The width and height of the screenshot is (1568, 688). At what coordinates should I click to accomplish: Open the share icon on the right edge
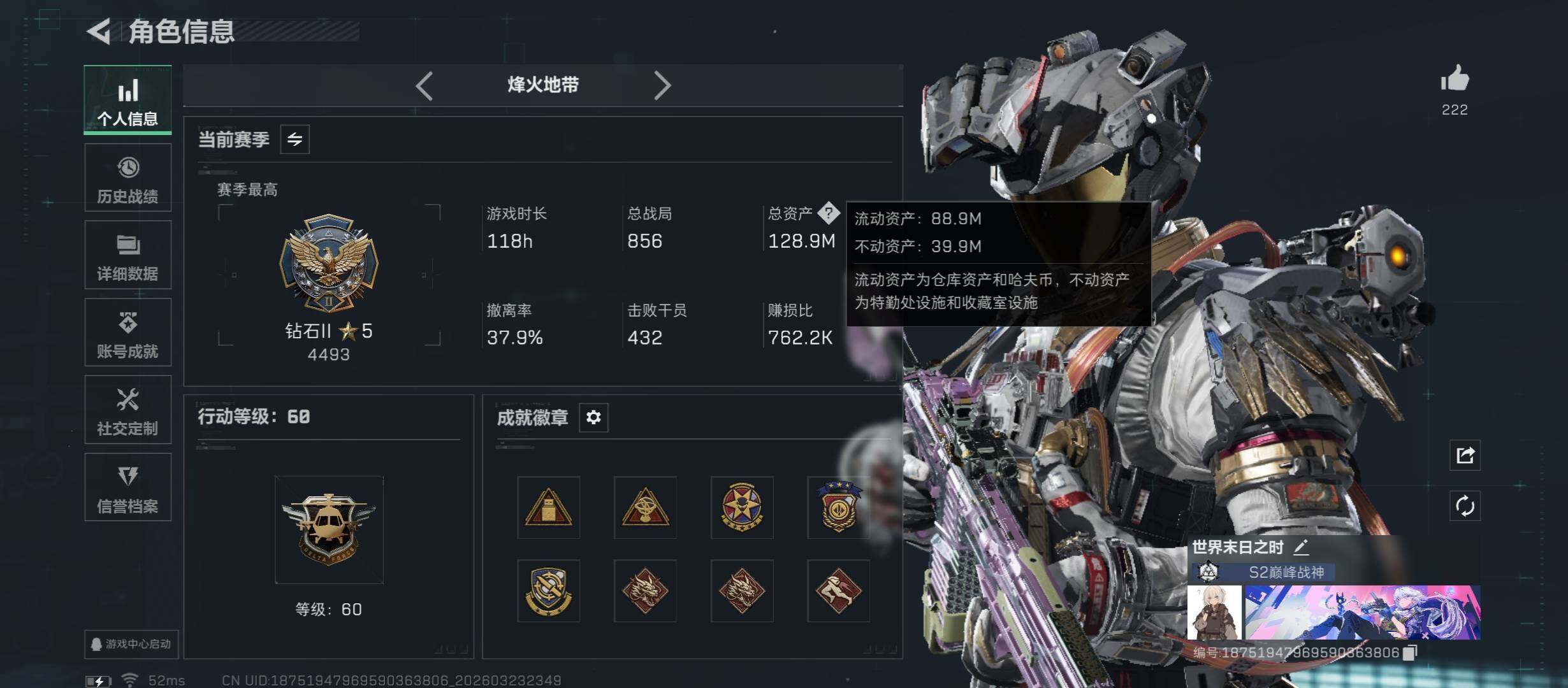(1465, 455)
